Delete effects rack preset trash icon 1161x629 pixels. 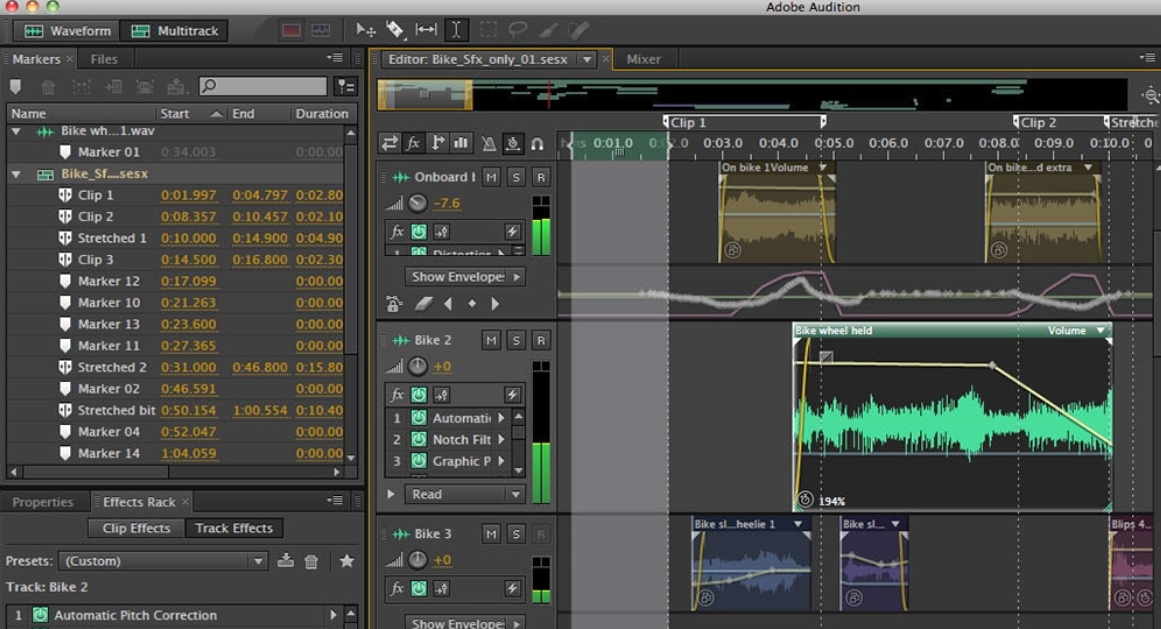coord(312,562)
